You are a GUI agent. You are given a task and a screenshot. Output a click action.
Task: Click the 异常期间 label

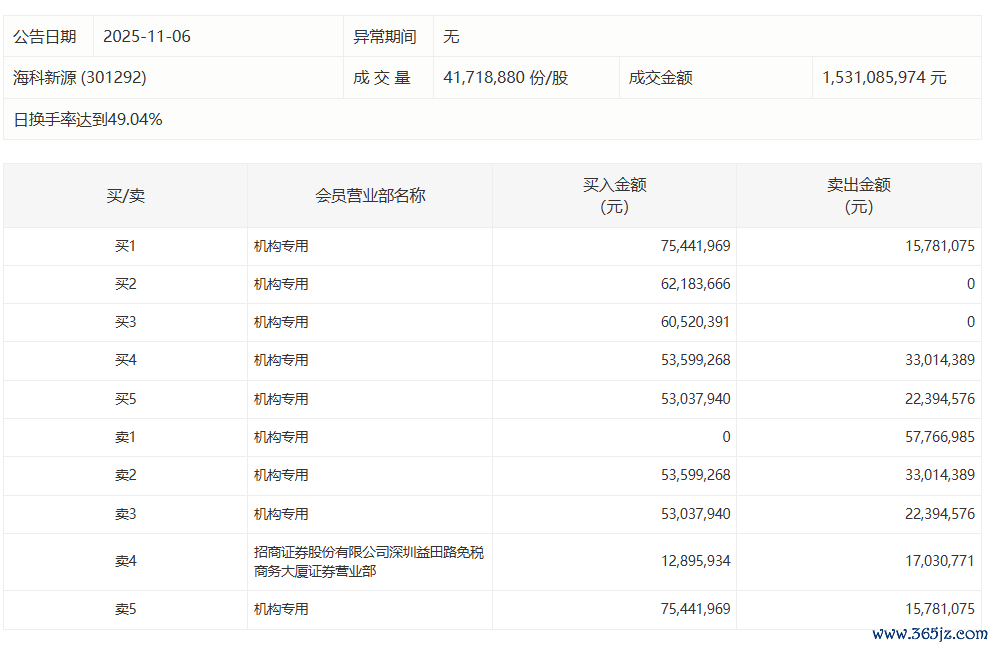point(385,37)
